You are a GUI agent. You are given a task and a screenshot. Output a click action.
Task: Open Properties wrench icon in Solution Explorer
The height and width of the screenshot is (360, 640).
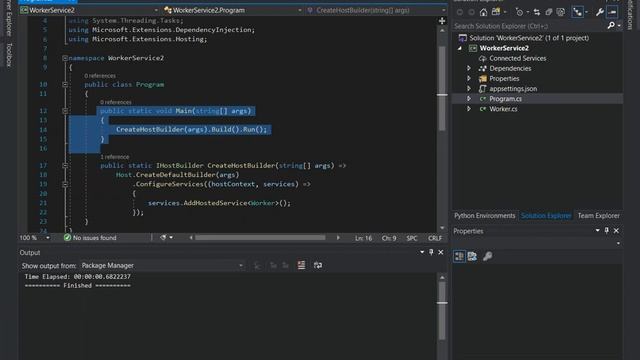click(x=600, y=12)
